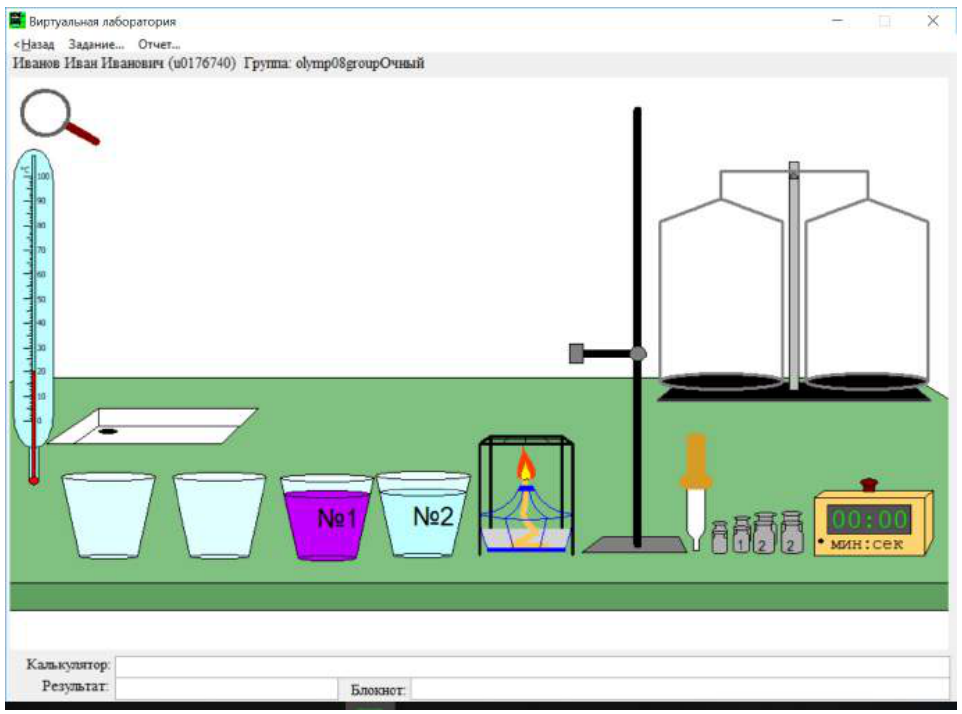Focus the Калькулятор input field
The height and width of the screenshot is (714, 962).
[x=532, y=666]
